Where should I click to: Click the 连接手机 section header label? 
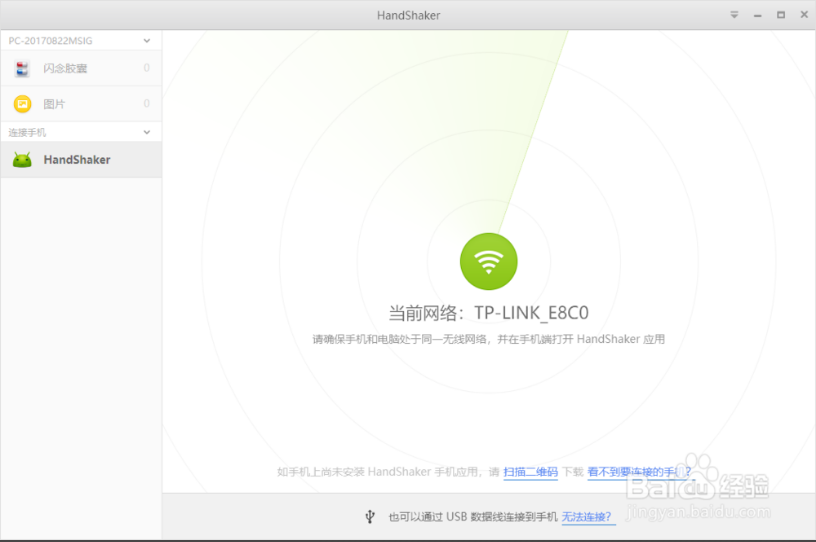point(27,133)
